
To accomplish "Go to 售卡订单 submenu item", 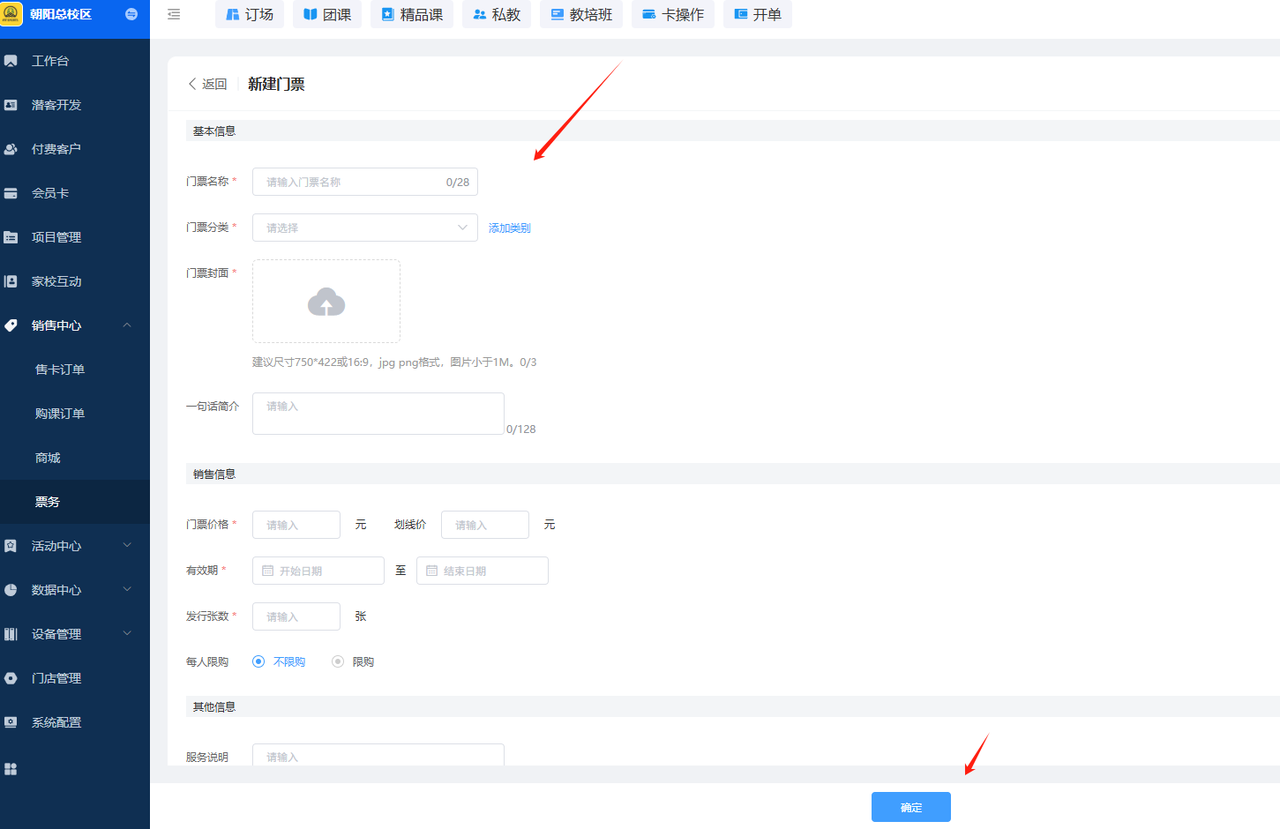I will [x=60, y=370].
